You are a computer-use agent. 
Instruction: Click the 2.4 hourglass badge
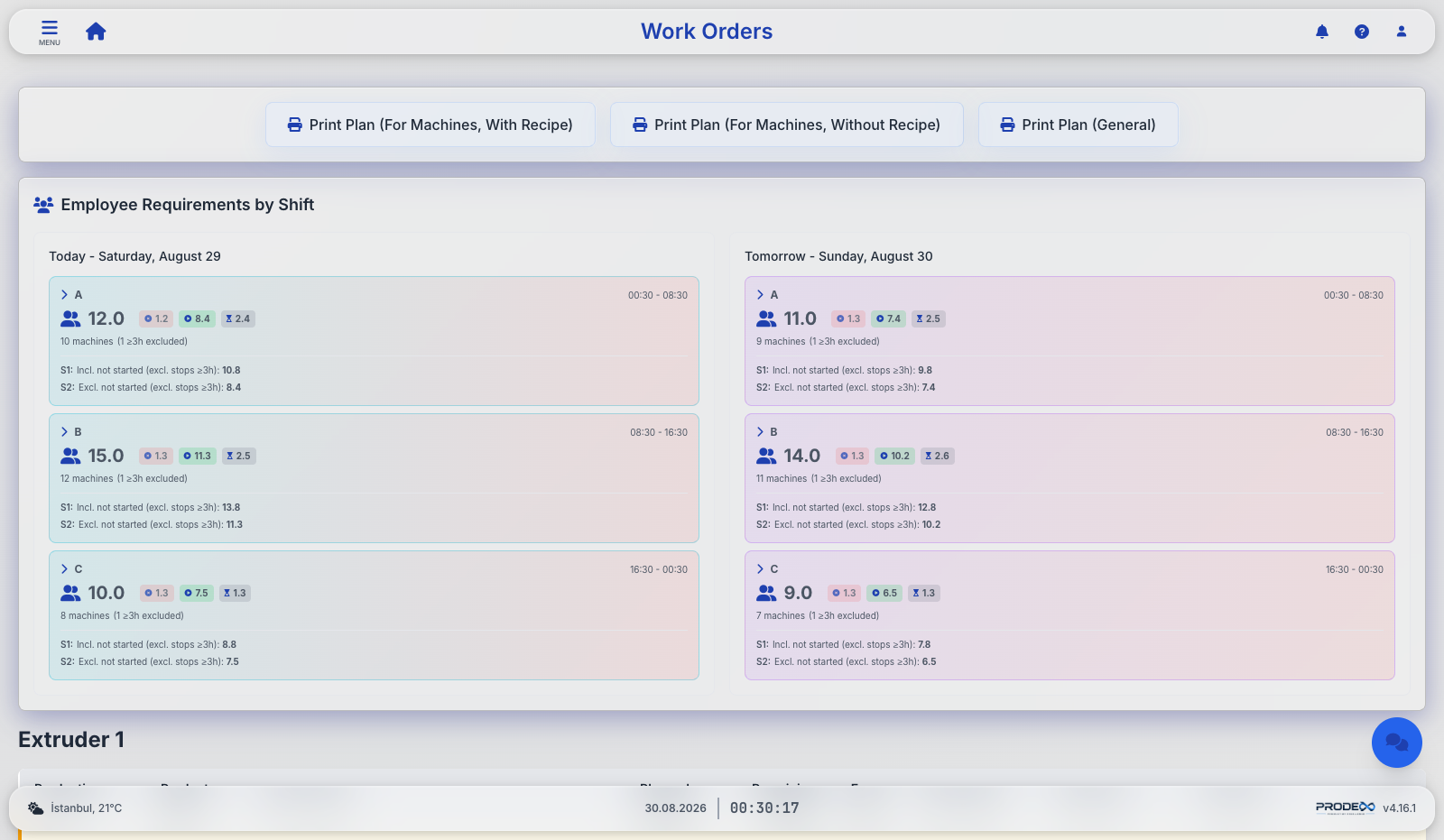(238, 318)
